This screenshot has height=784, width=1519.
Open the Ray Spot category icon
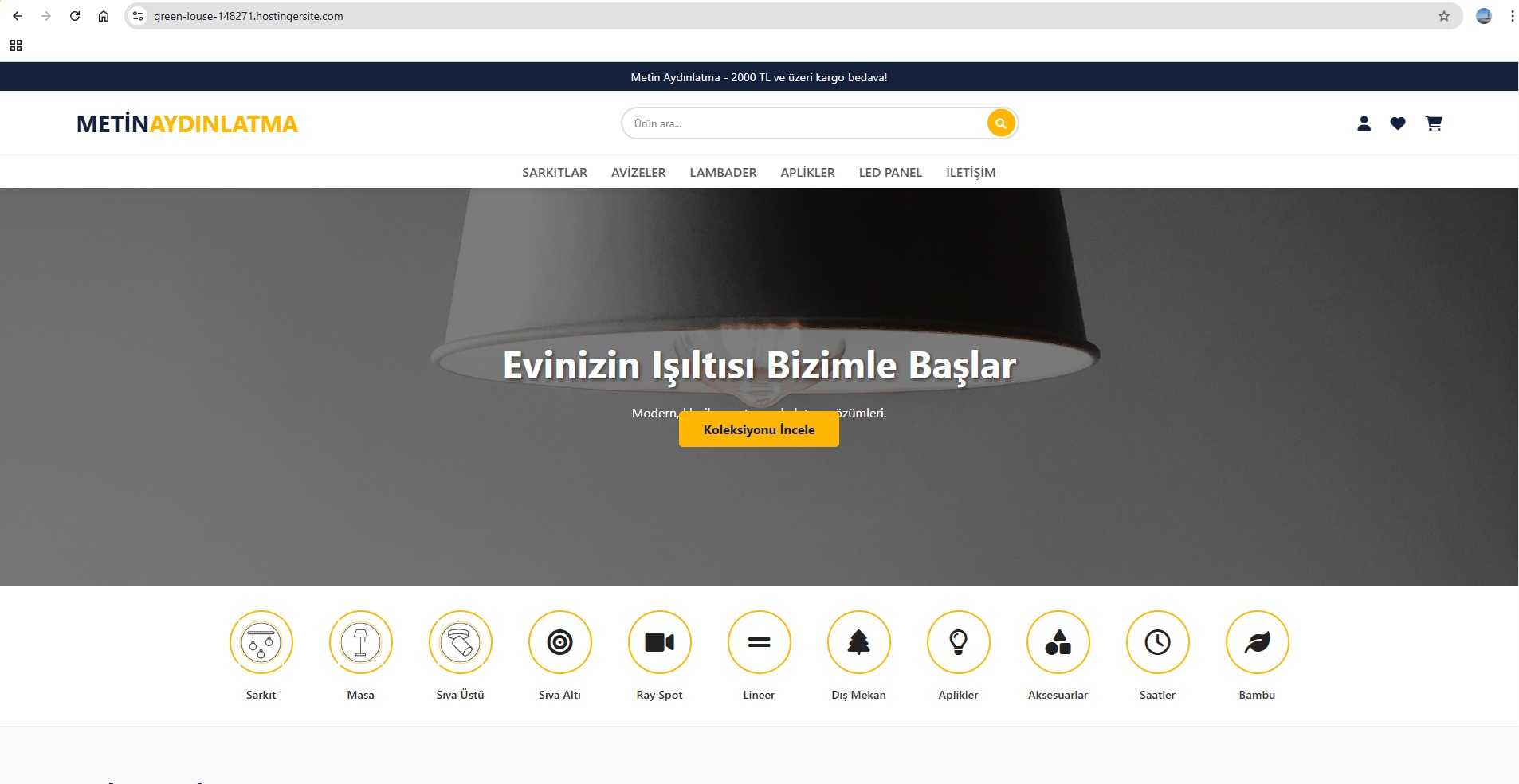pos(660,641)
